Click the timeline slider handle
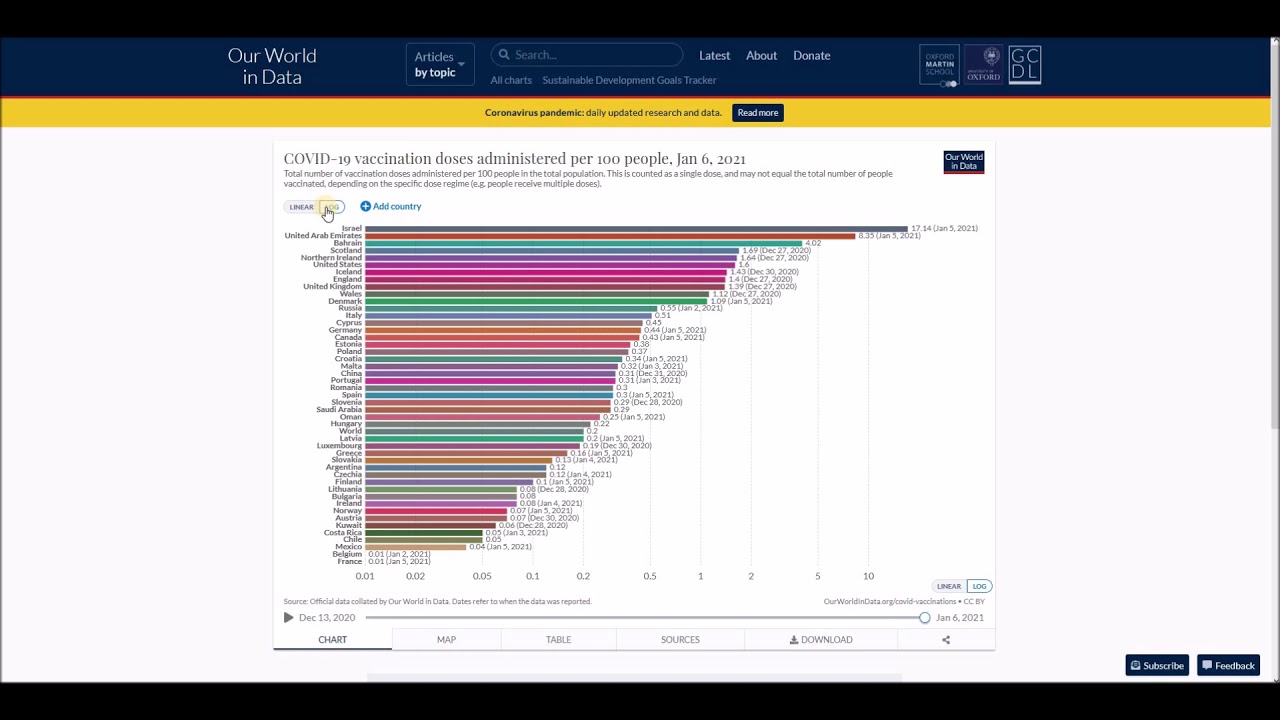This screenshot has height=720, width=1280. (x=924, y=618)
